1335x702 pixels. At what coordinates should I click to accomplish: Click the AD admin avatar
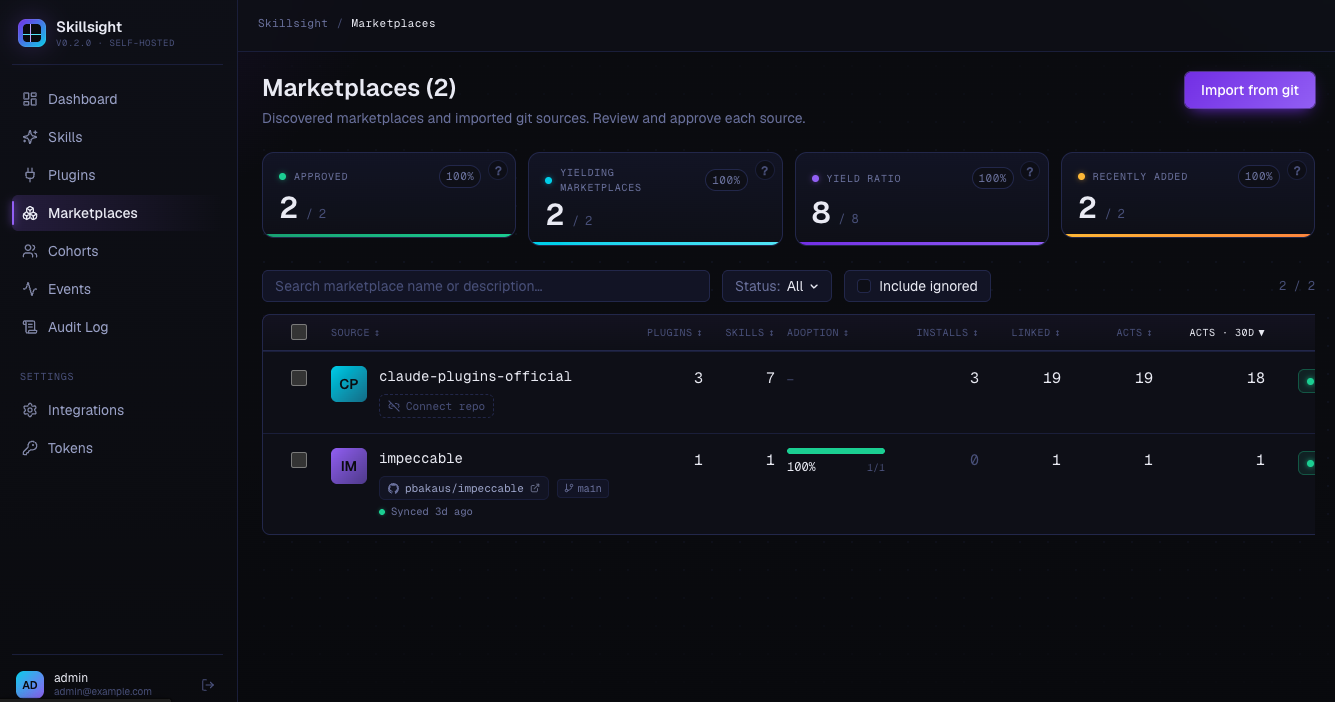pyautogui.click(x=30, y=685)
